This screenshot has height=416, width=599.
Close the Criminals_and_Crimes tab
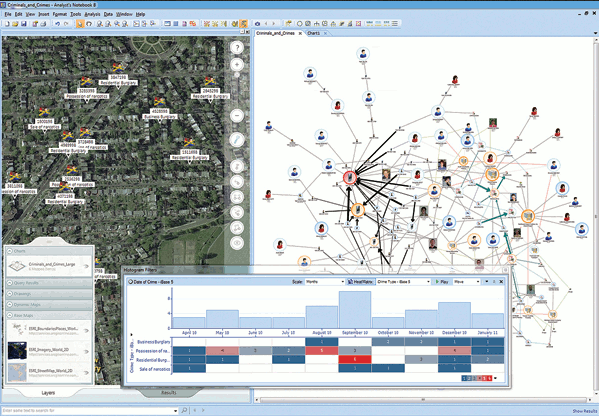click(x=300, y=33)
